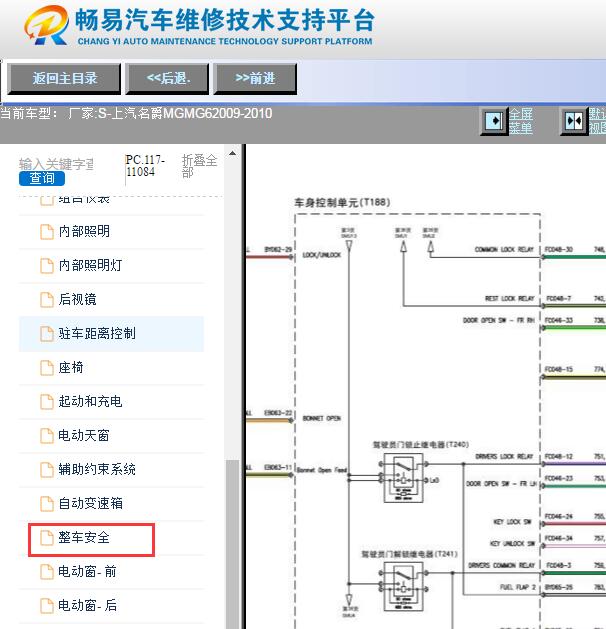Viewport: 606px width, 629px height.
Task: Open the 电动窗-后 entry
Action: pos(87,605)
